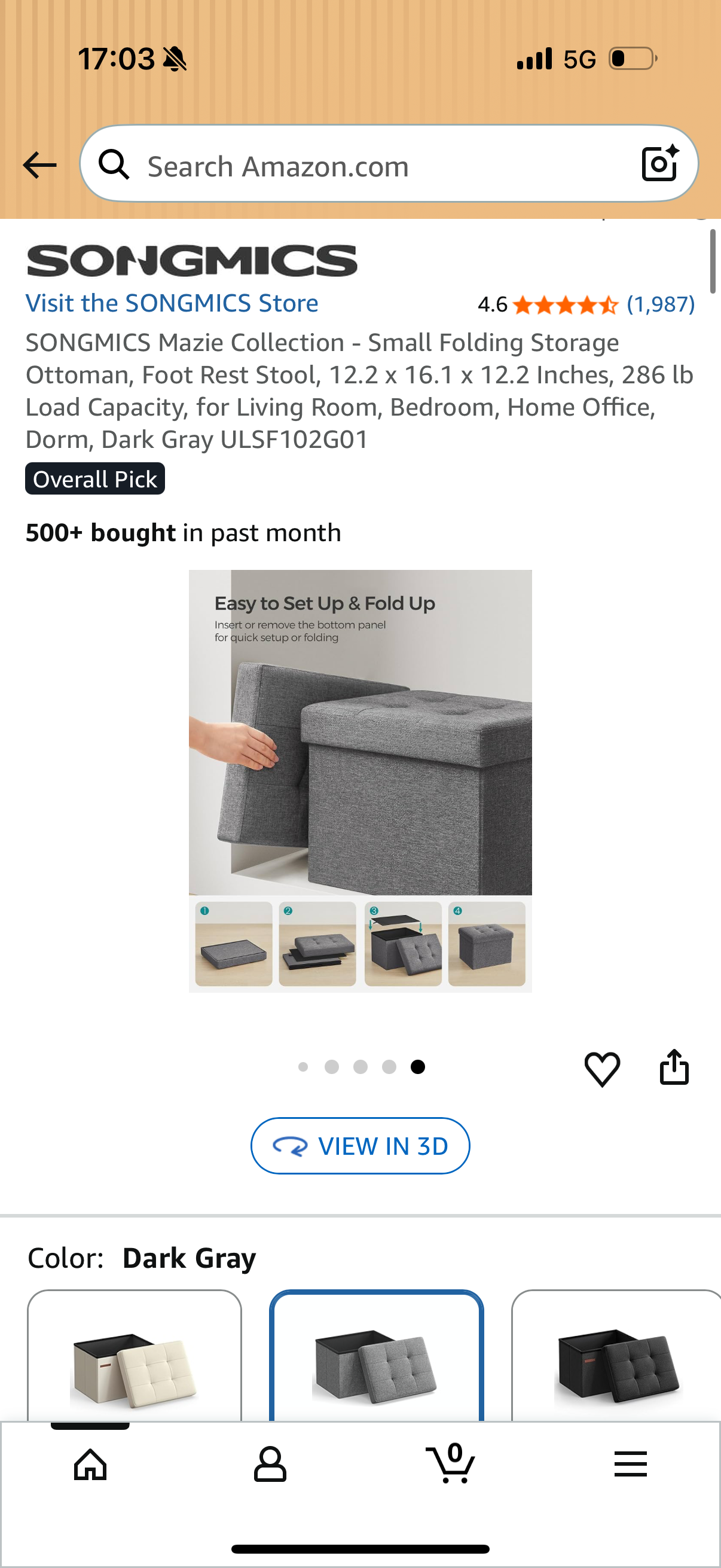Go to Home tab in bottom bar
The height and width of the screenshot is (1568, 721).
[90, 1464]
